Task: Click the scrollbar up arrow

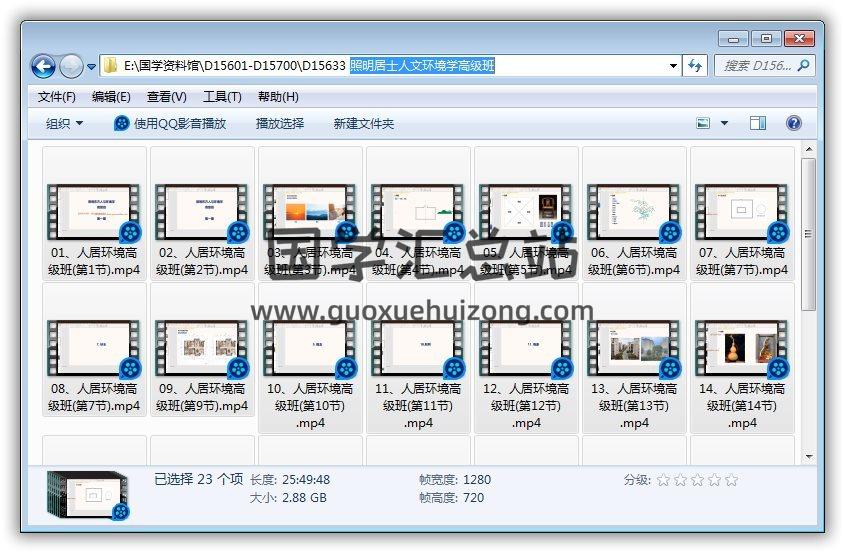Action: (808, 149)
